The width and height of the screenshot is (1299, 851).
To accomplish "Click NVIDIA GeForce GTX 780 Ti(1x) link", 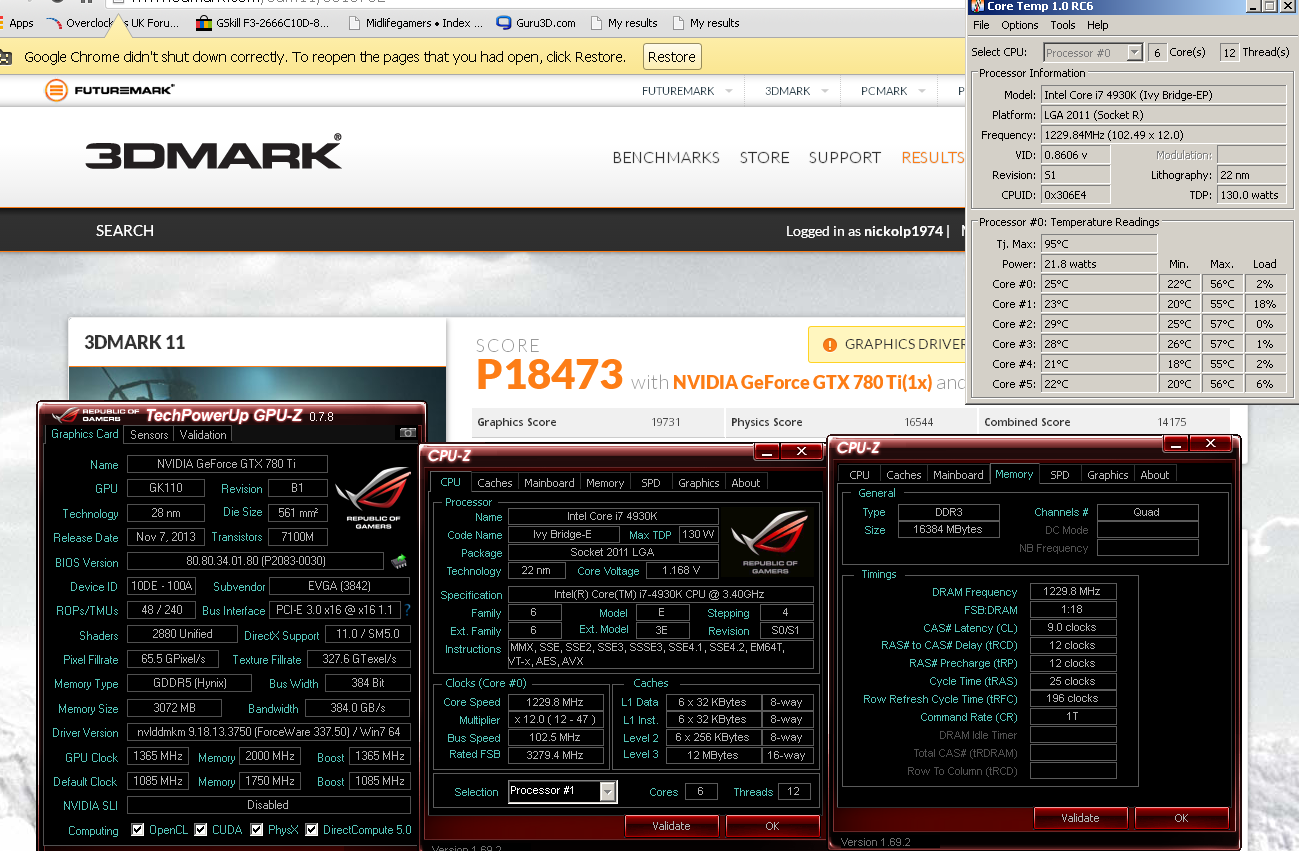I will click(x=802, y=382).
